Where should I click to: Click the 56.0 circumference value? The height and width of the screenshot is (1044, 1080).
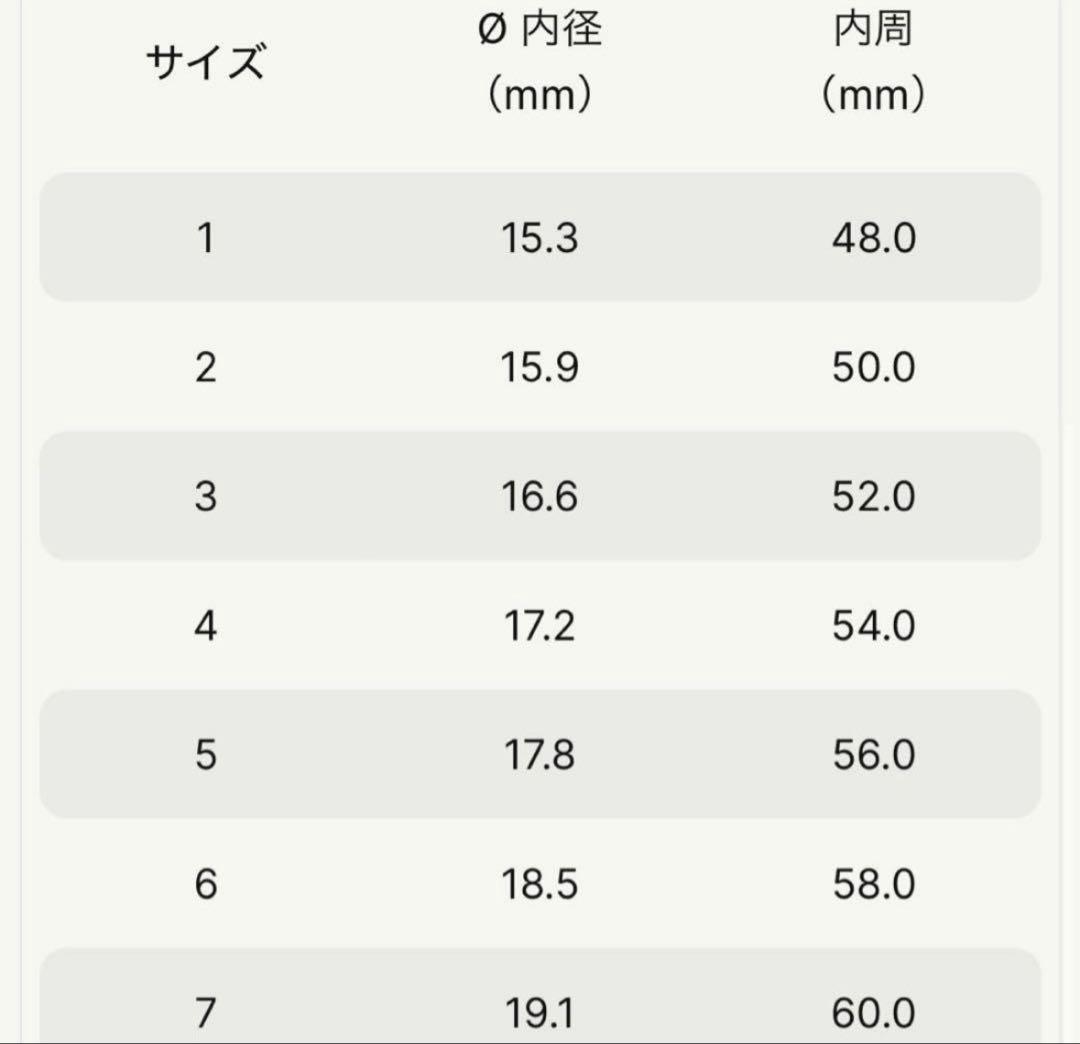(873, 755)
